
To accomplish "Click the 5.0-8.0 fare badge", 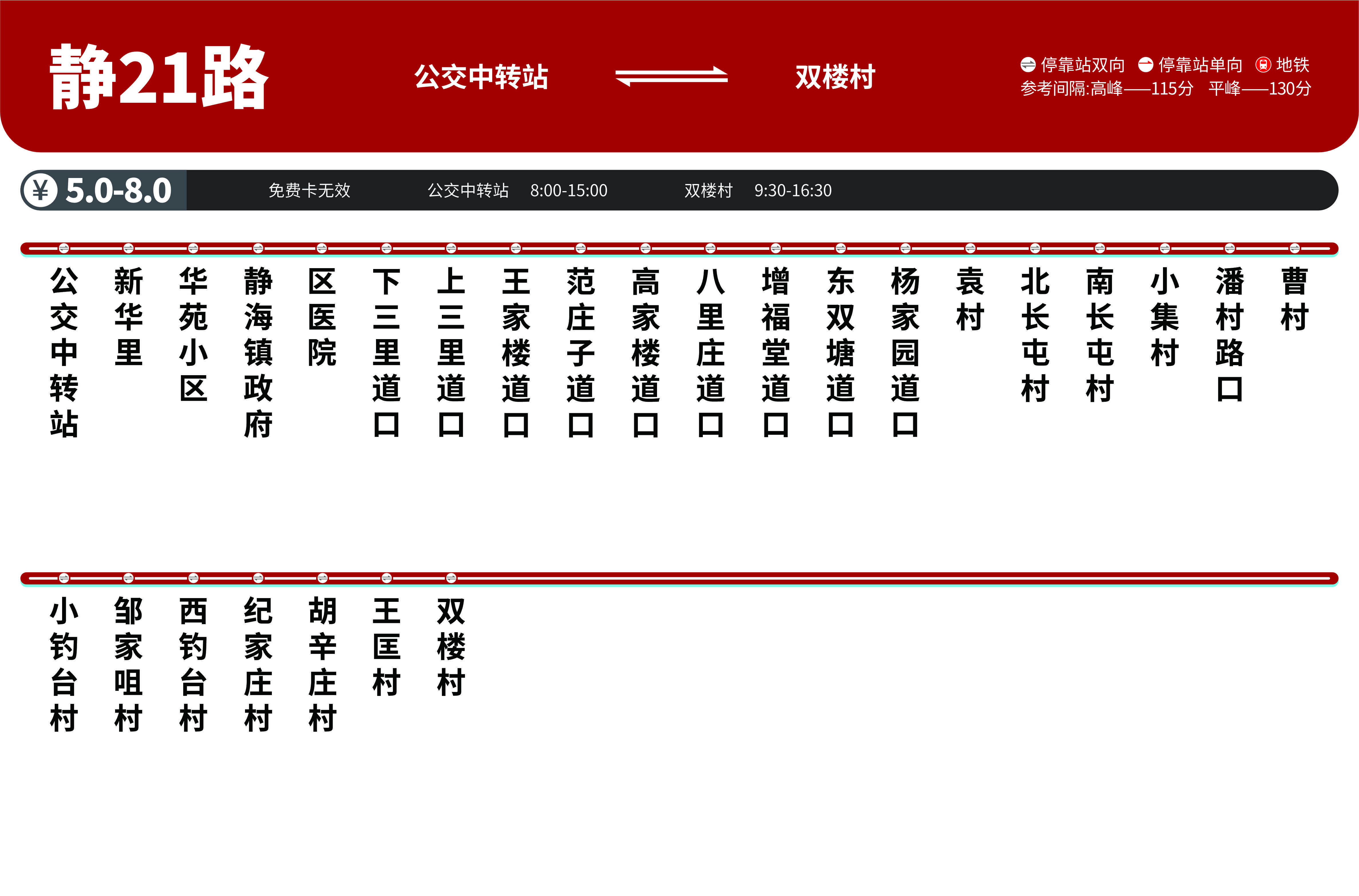I will point(118,190).
